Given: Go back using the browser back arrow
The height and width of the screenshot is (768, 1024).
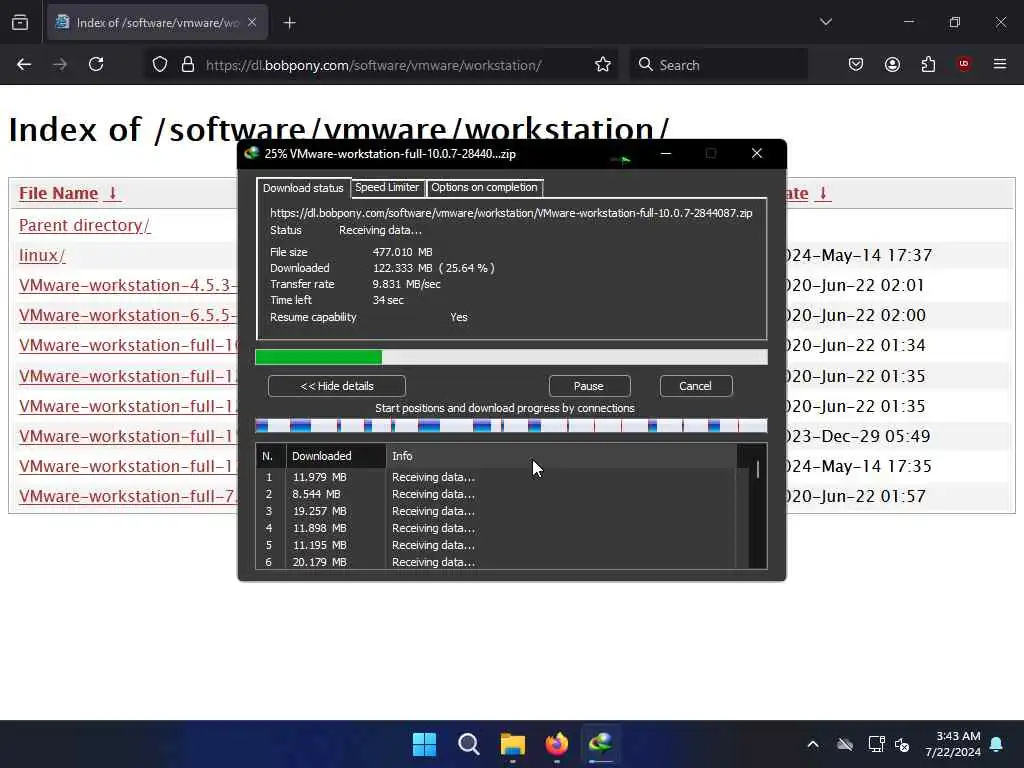Looking at the screenshot, I should click(x=24, y=65).
